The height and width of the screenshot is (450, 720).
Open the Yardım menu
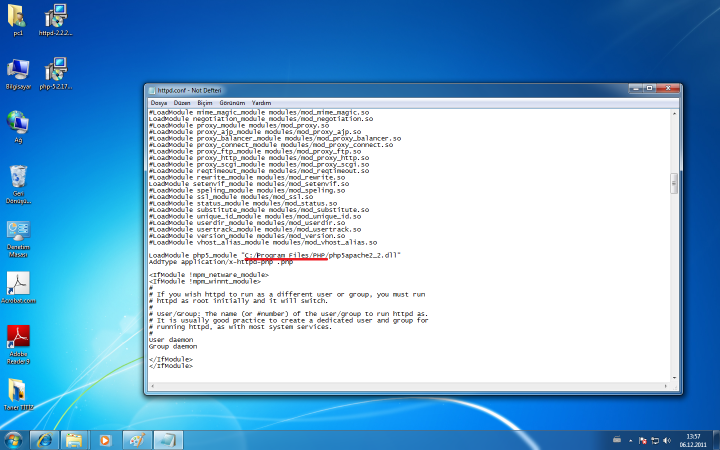click(261, 102)
